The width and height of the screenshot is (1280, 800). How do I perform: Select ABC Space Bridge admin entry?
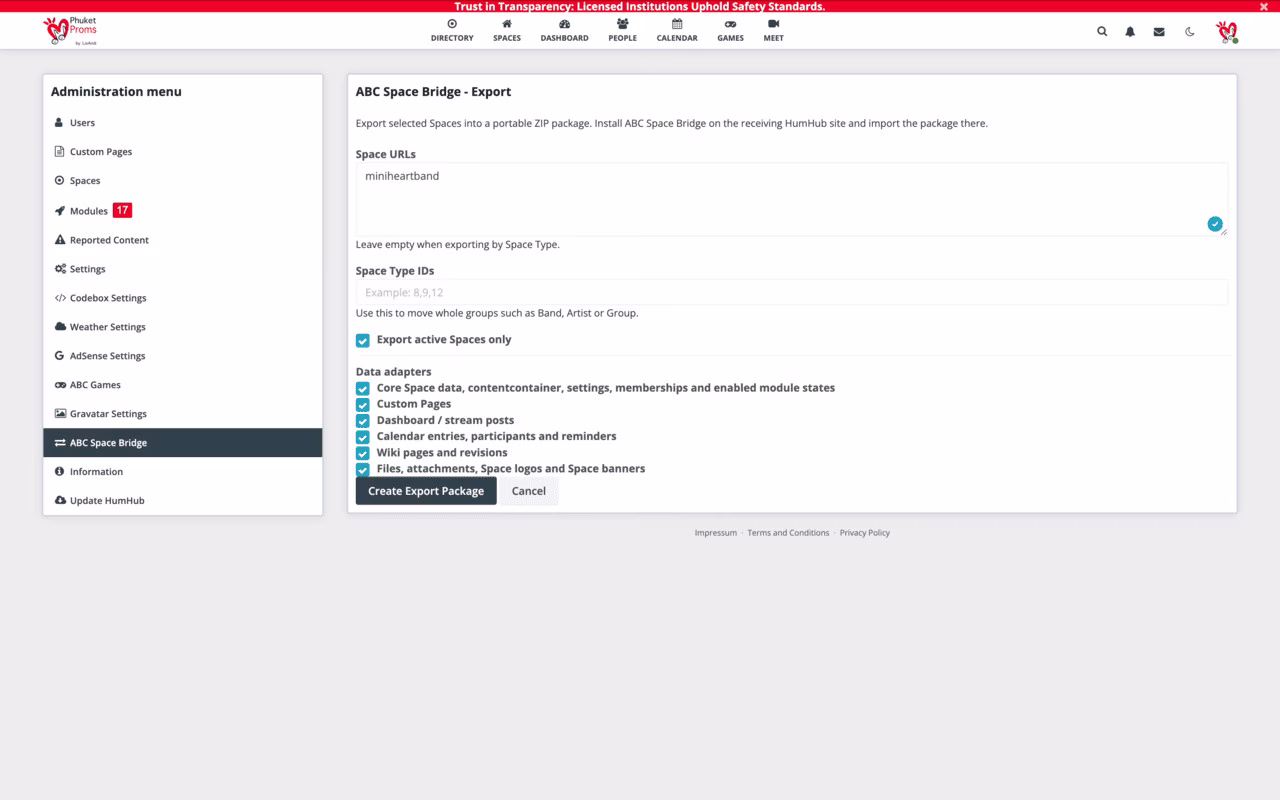point(183,443)
